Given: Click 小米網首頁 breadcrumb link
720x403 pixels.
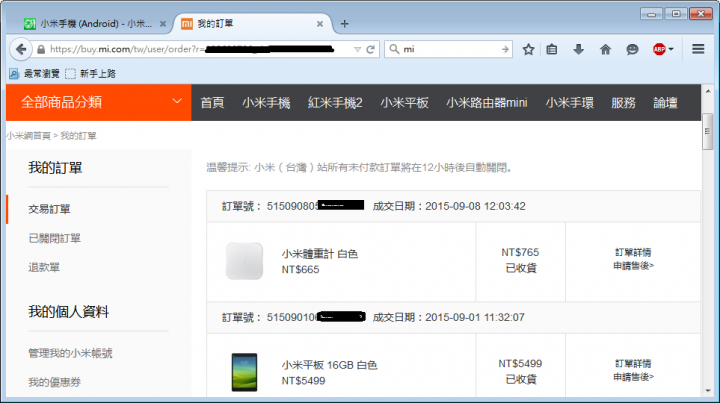Looking at the screenshot, I should [x=28, y=136].
